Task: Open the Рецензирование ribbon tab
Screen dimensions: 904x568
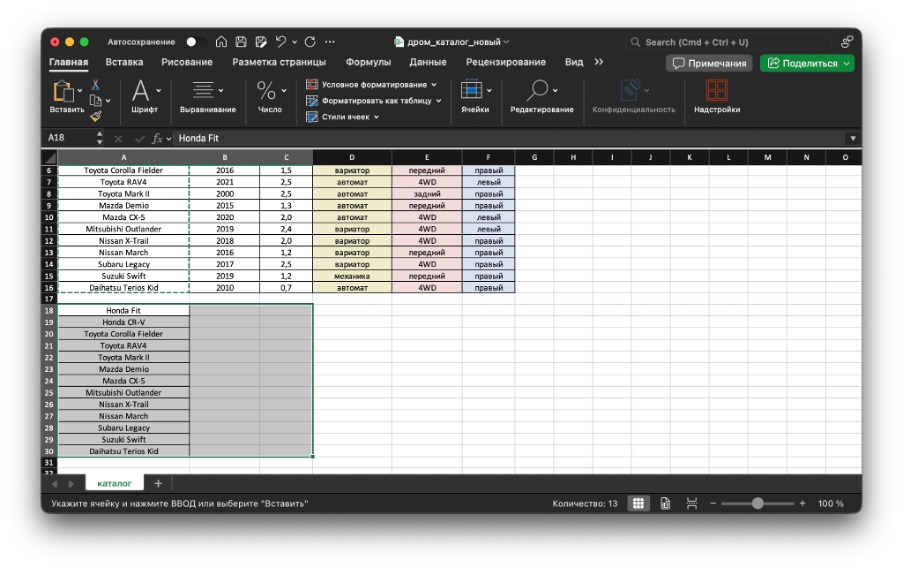Action: pyautogui.click(x=506, y=62)
